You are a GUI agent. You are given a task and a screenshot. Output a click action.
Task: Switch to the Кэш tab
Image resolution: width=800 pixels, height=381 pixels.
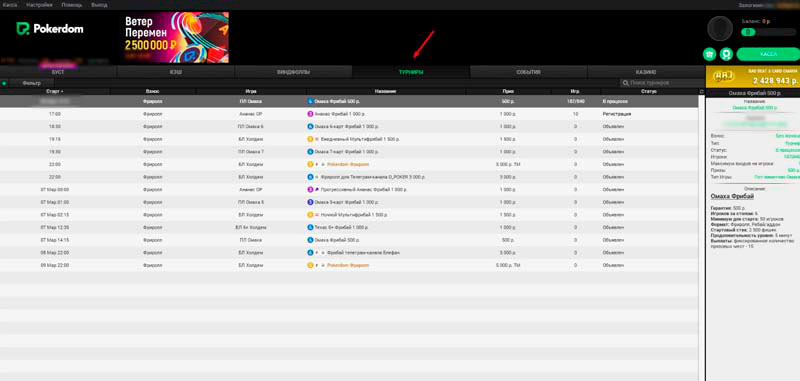click(176, 72)
